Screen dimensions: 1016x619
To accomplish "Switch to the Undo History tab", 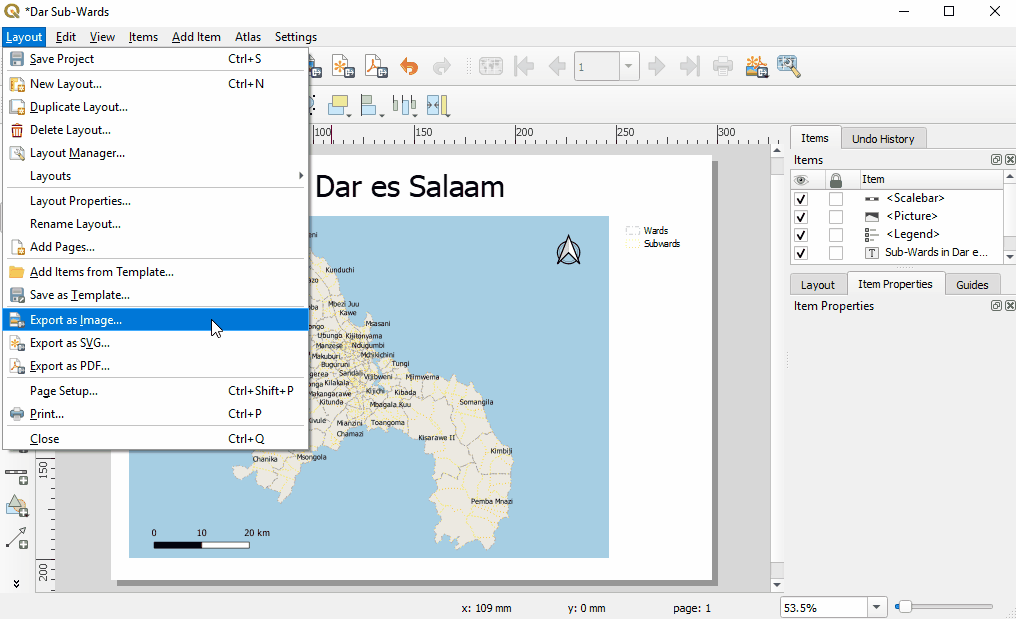I will click(x=882, y=139).
